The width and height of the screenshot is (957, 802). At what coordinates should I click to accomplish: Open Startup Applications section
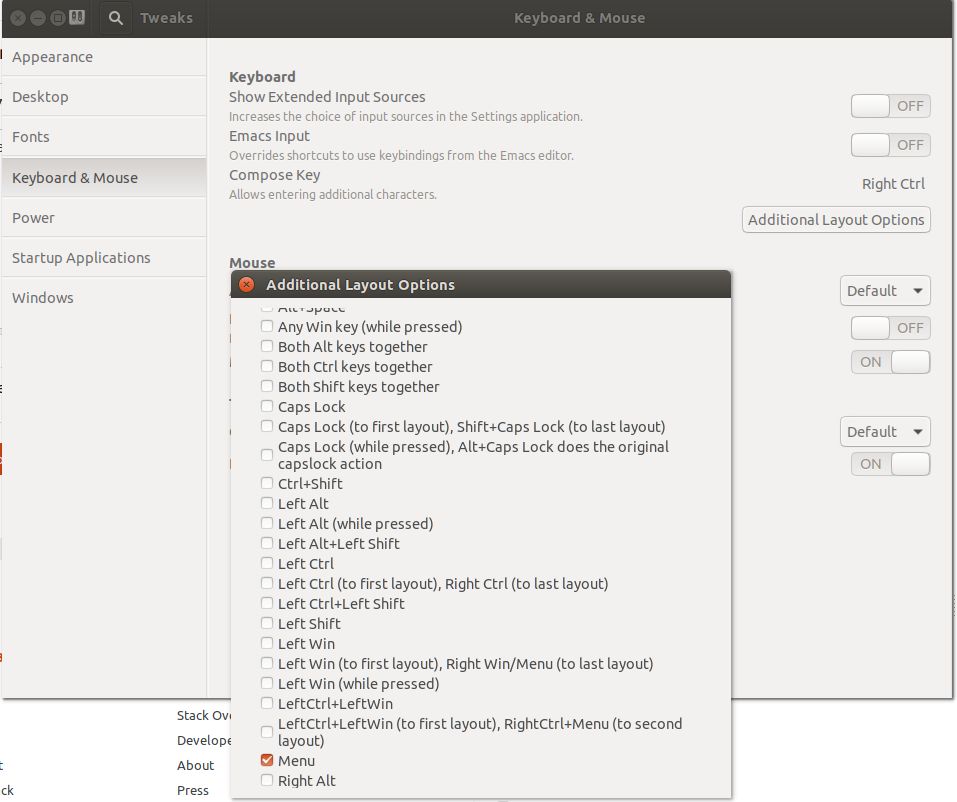coord(104,258)
